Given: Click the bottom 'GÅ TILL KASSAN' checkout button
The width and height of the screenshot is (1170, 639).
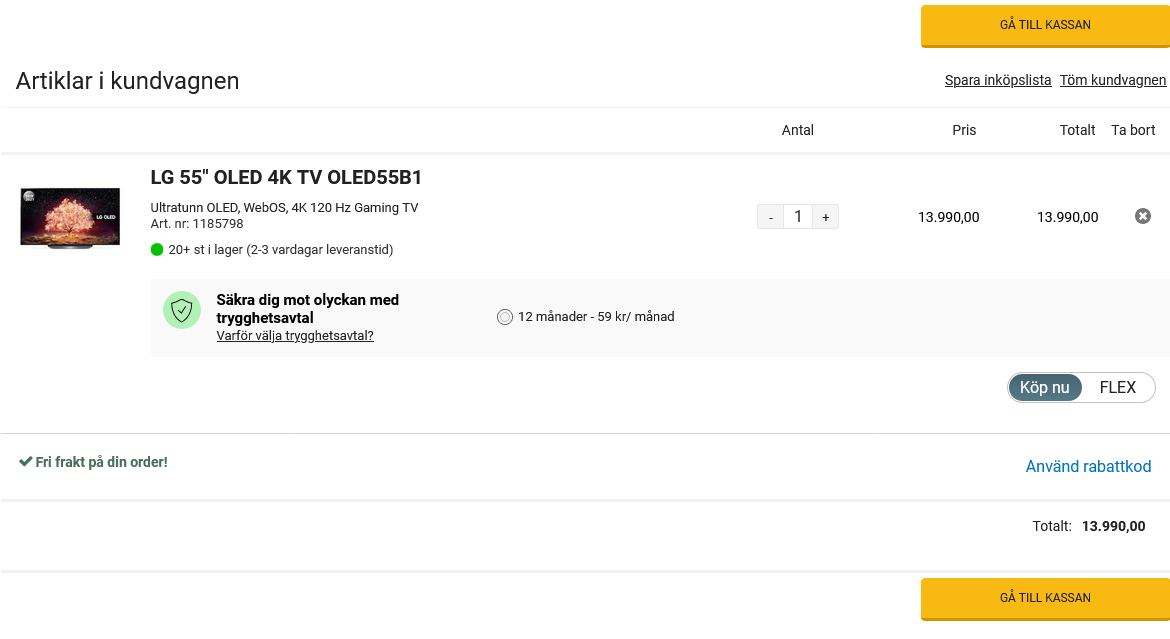Looking at the screenshot, I should 1045,599.
